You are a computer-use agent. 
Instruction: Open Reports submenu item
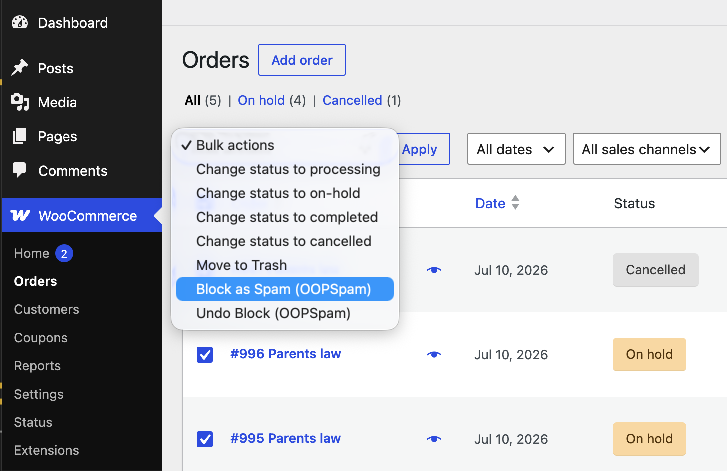click(37, 366)
